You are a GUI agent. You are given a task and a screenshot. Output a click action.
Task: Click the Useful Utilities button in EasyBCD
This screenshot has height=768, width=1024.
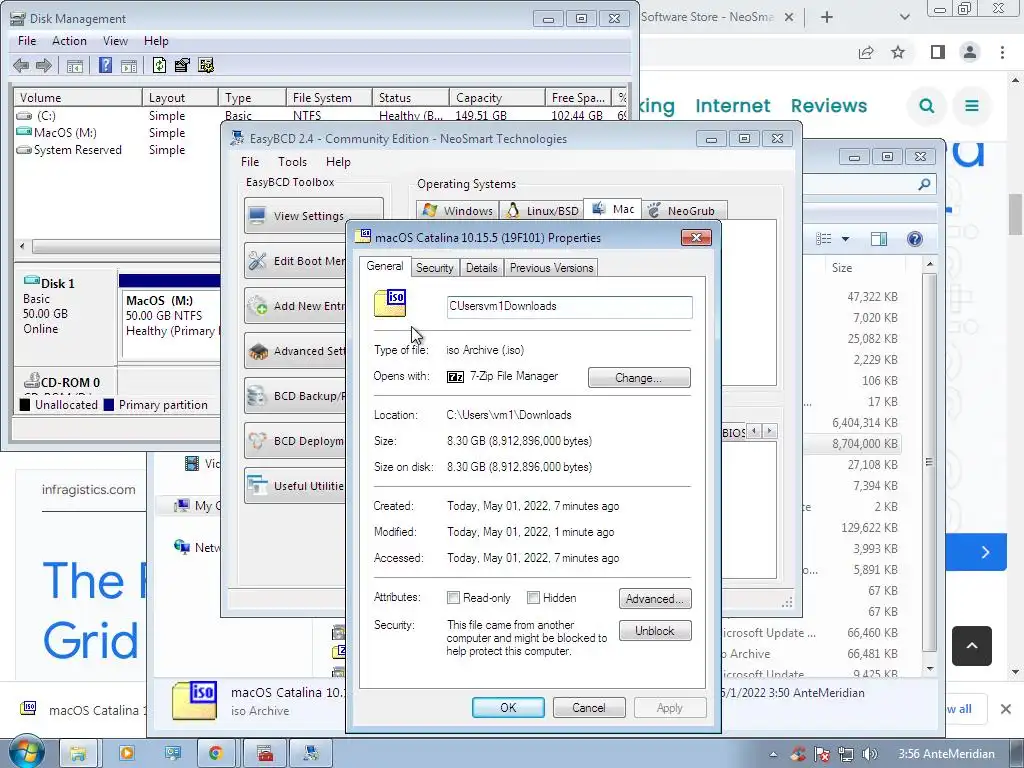click(x=296, y=486)
